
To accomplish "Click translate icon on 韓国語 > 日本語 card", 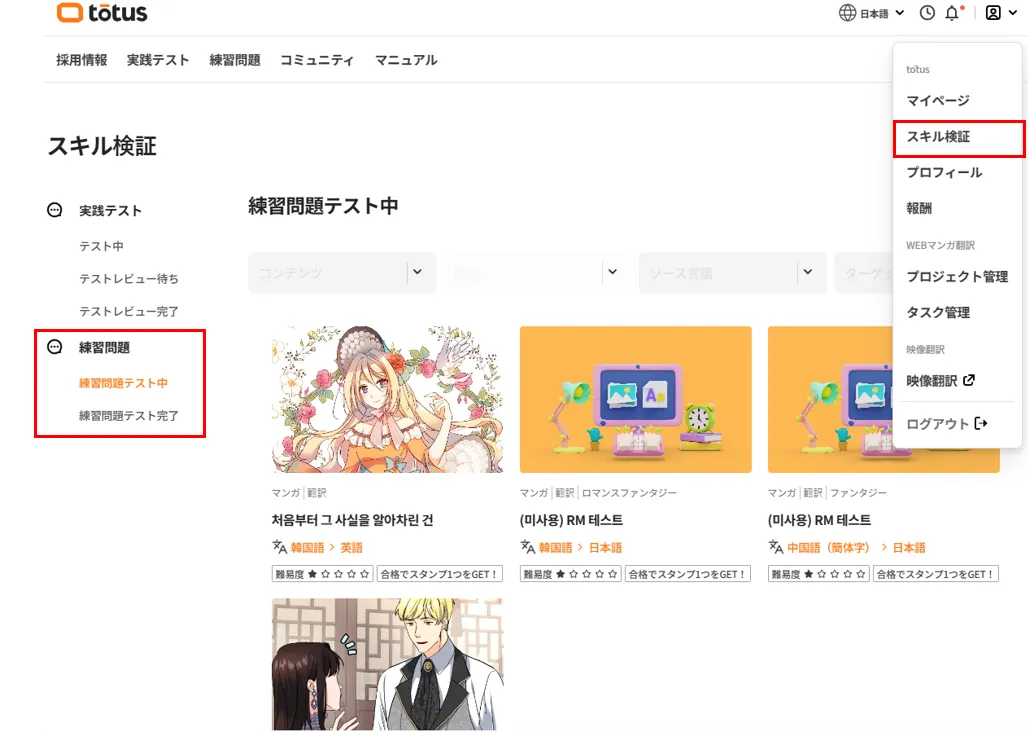I will (x=528, y=547).
